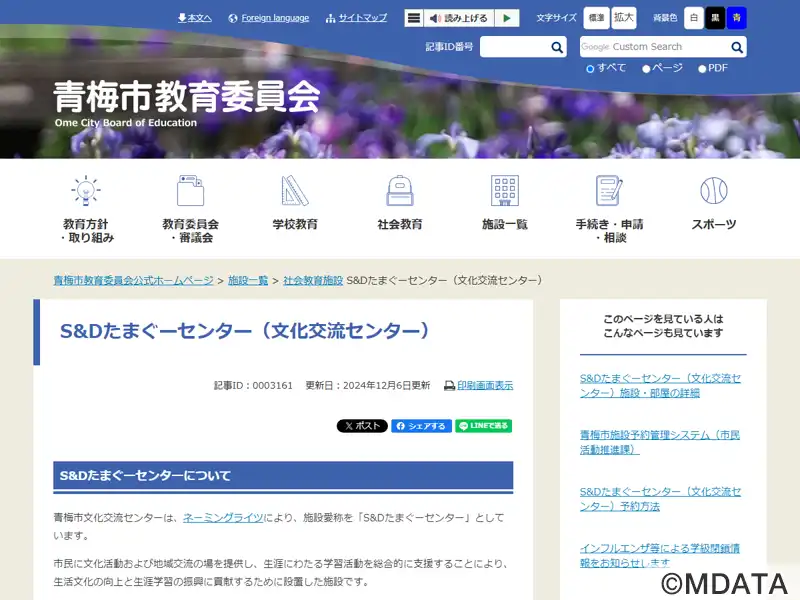800x600 pixels.
Task: Select the 学校教育 ruler icon
Action: 295,191
